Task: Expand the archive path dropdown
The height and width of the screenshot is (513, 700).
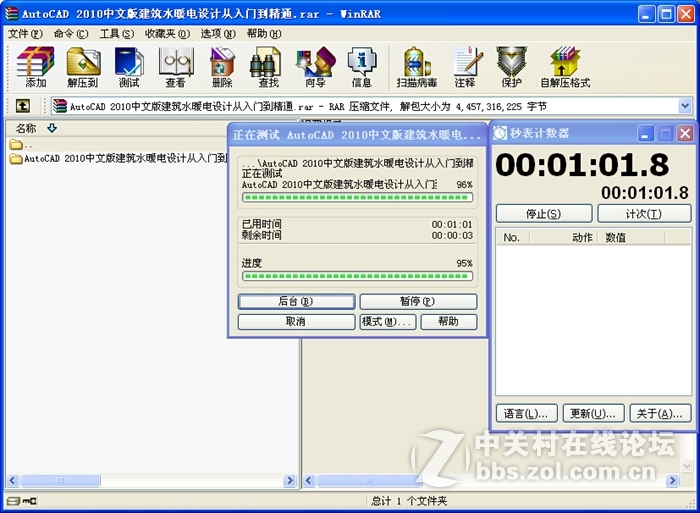Action: pos(685,106)
